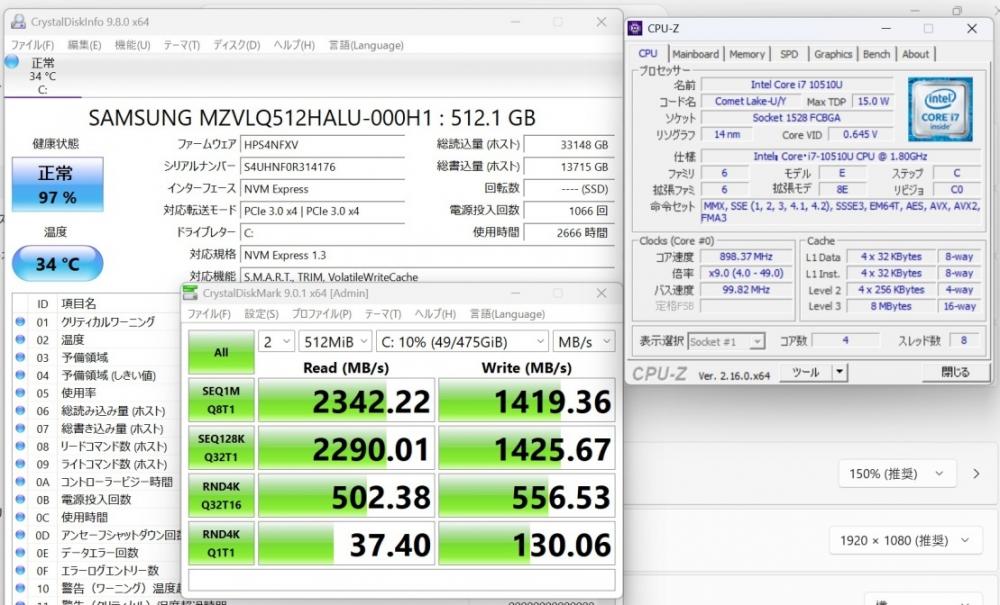
Task: Click status dot for 0B 電源投入回数 row
Action: click(20, 500)
